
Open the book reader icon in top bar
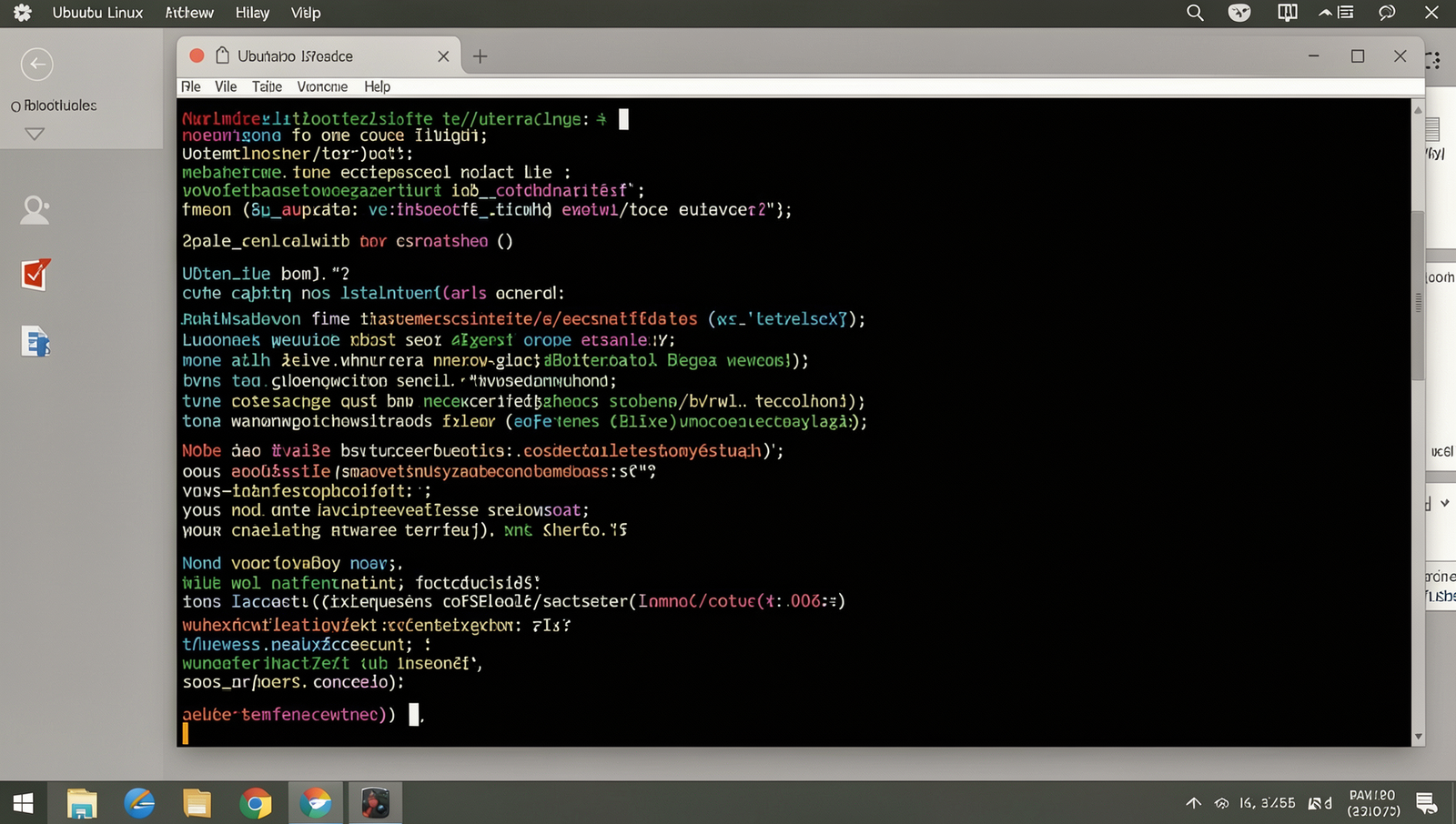click(1288, 13)
